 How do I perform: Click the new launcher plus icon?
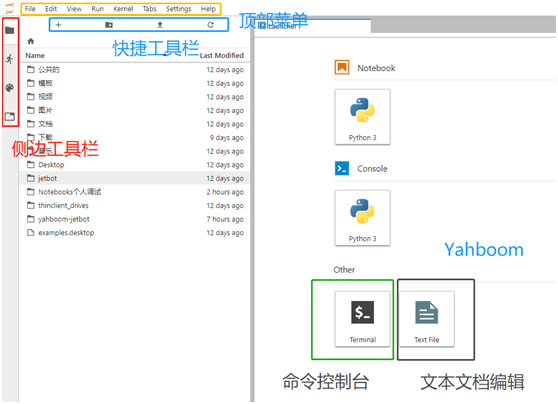coord(59,25)
